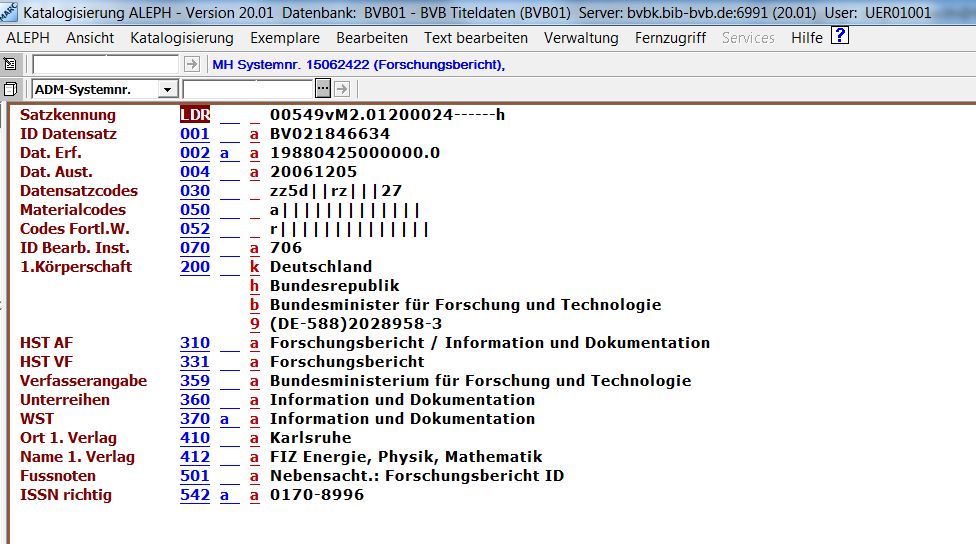The width and height of the screenshot is (976, 544).
Task: Open the Text bearbeiten menu
Action: 475,38
